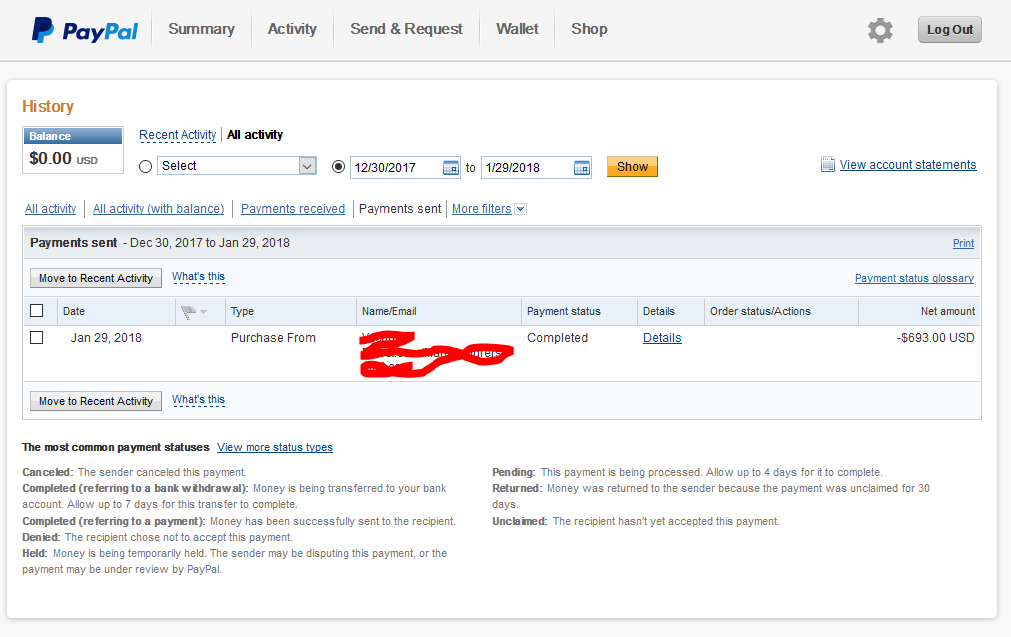Click the Payment status column header
Screen dimensions: 1011x637
coord(564,311)
